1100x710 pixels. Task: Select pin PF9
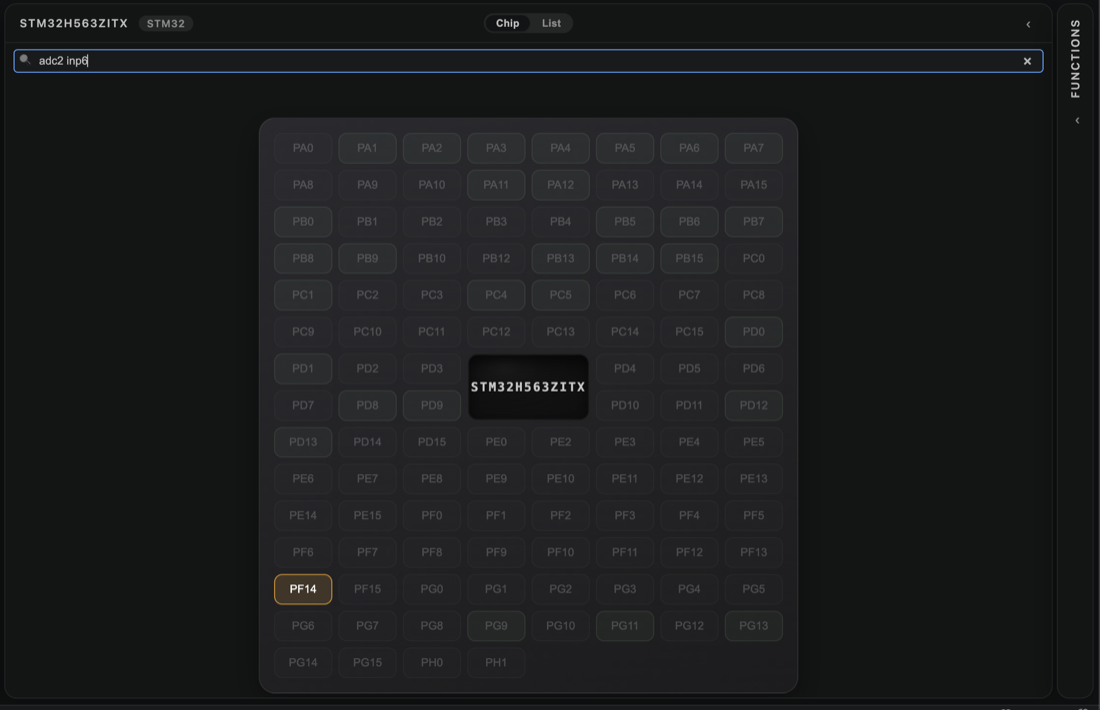[496, 552]
